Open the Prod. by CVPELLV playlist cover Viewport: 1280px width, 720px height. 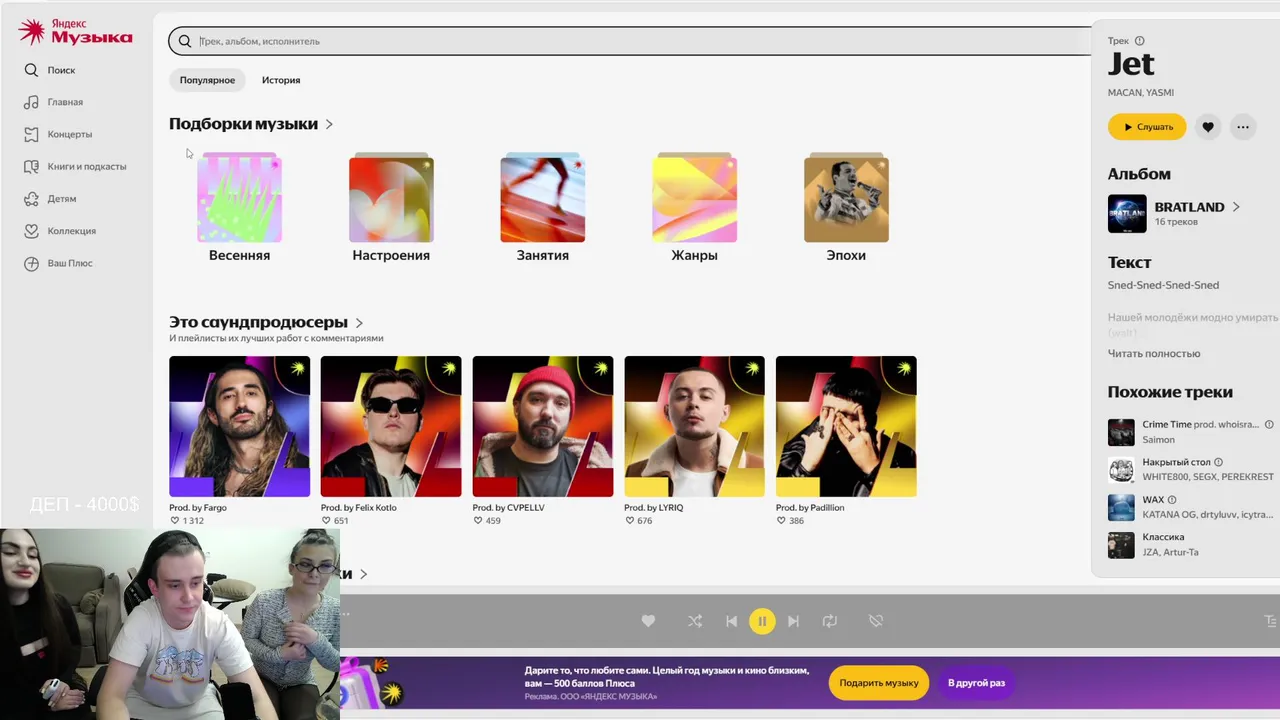point(543,426)
